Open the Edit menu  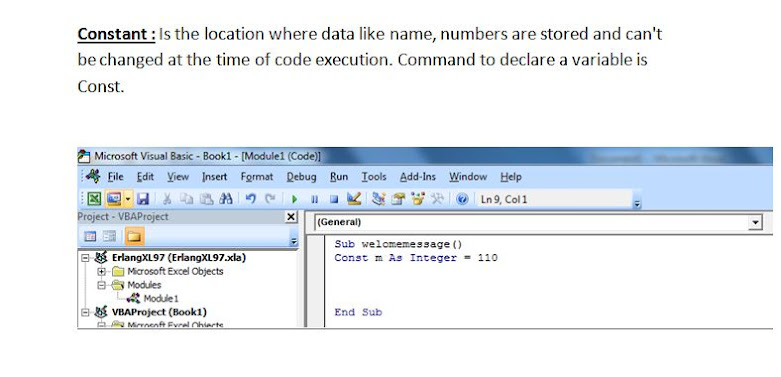[x=145, y=177]
